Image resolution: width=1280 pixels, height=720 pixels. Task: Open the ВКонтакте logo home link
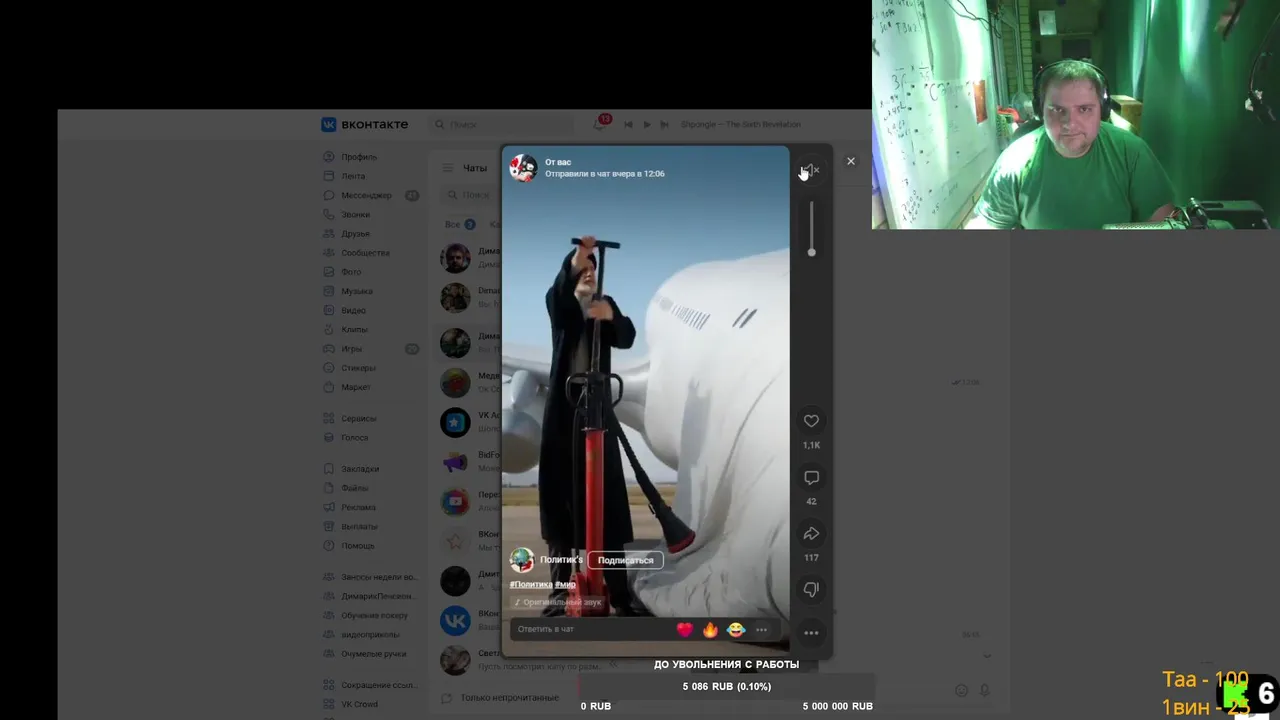pyautogui.click(x=364, y=124)
